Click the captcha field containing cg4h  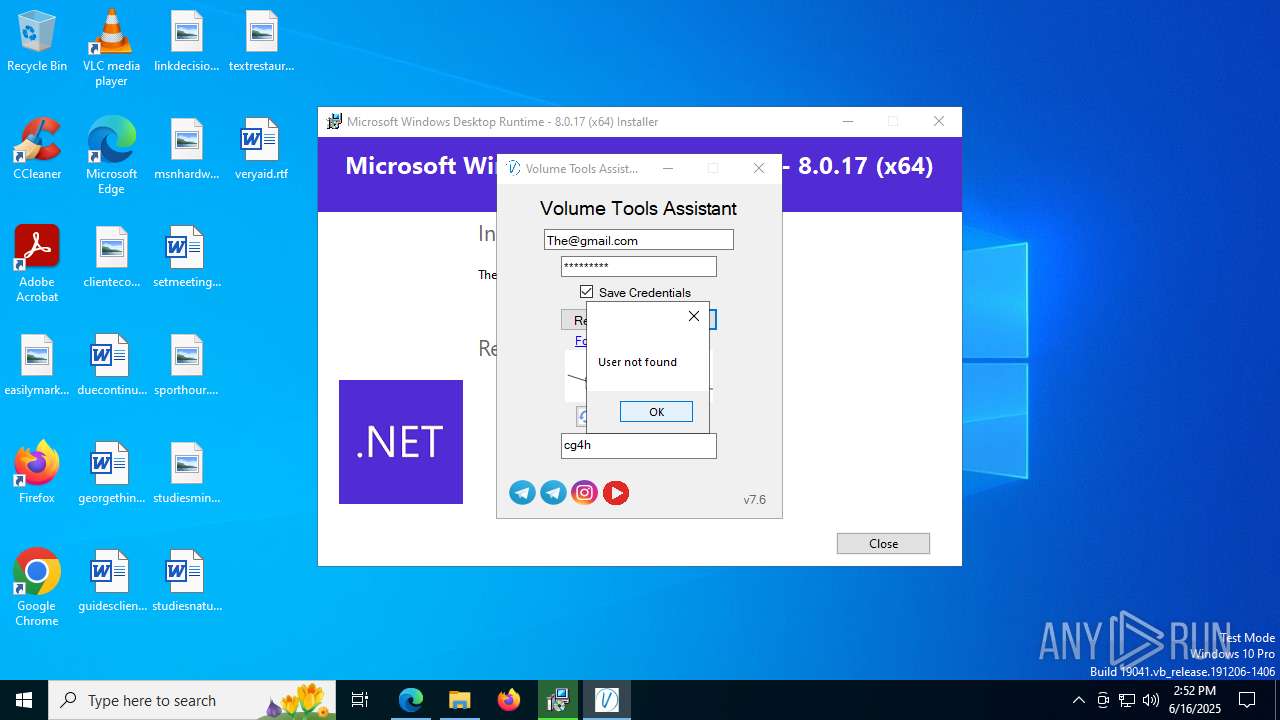coord(638,446)
